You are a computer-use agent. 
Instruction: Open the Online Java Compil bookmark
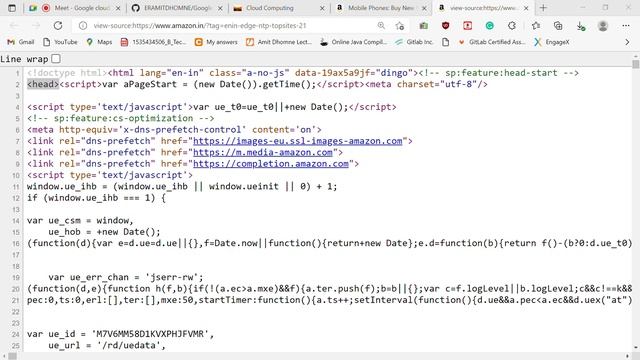(x=353, y=42)
